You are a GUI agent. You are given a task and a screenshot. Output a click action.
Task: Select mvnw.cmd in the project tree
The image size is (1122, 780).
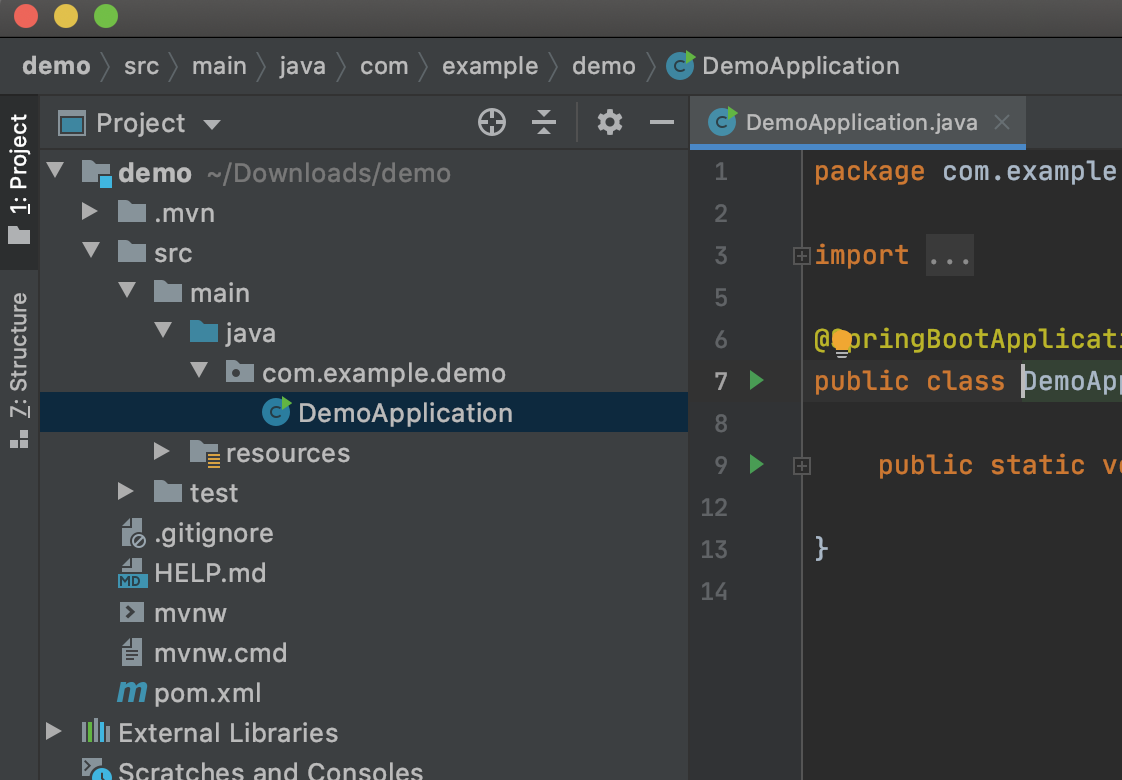(364, 653)
